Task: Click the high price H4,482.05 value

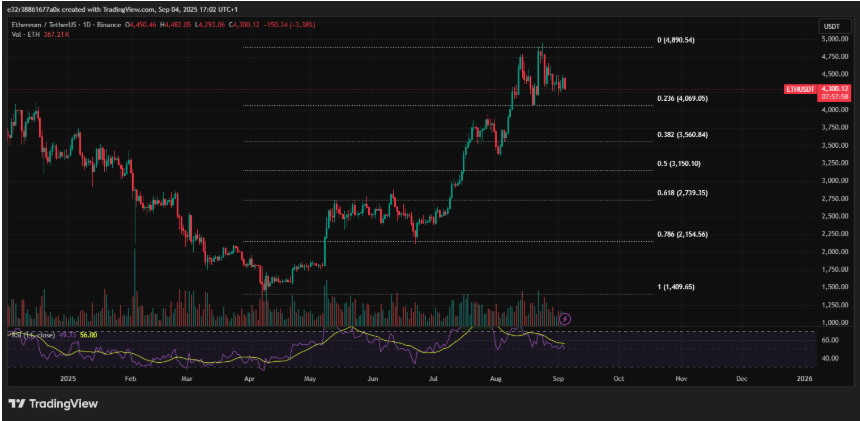Action: (x=176, y=25)
